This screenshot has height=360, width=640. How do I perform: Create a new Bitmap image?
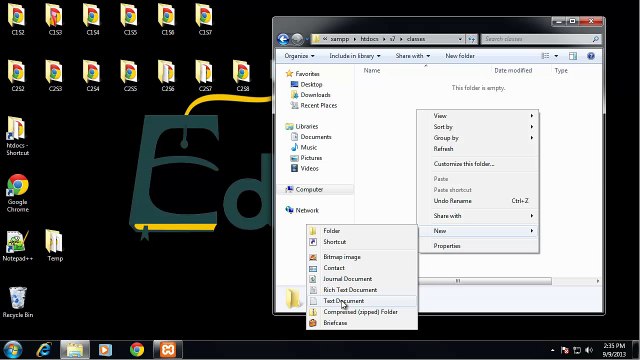tap(362, 257)
